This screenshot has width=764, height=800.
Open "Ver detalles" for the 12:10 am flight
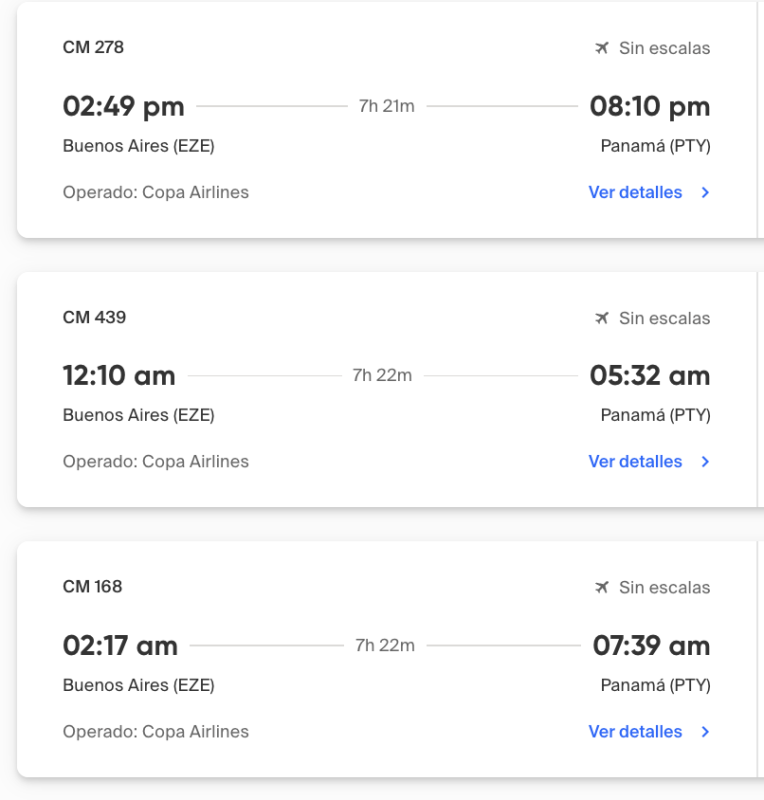click(635, 461)
